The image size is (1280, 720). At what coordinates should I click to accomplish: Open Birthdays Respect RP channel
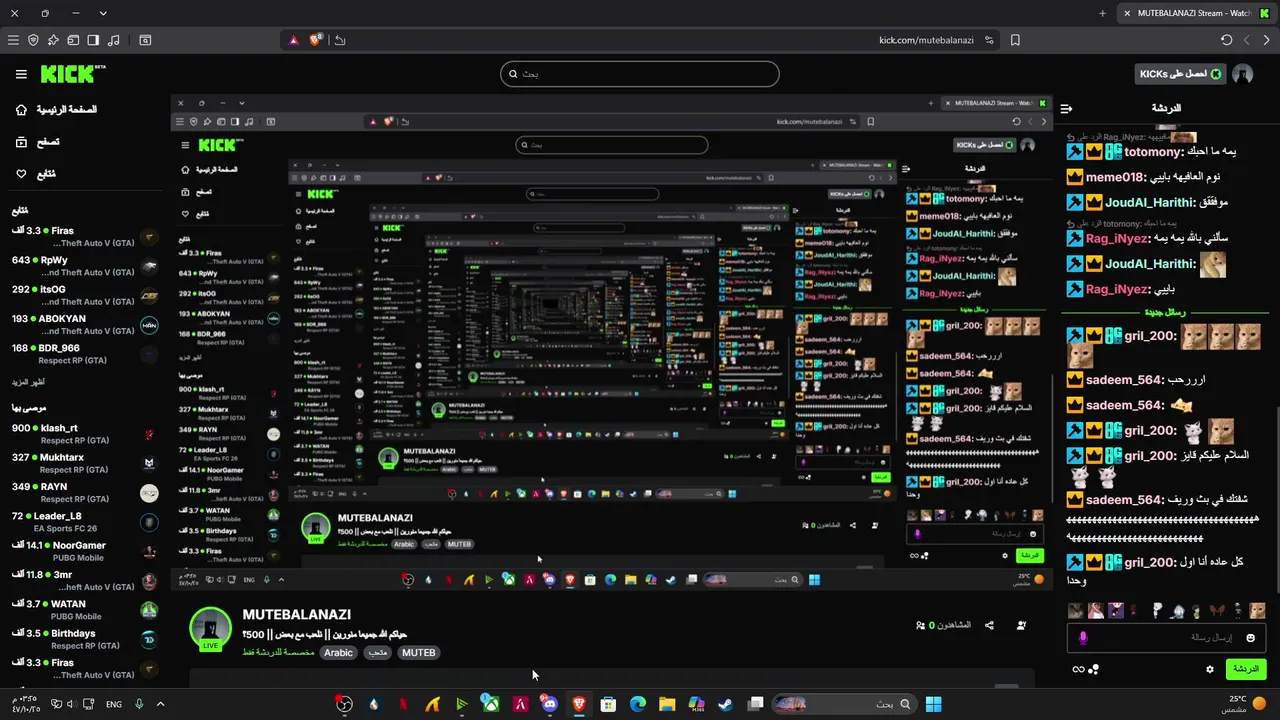pyautogui.click(x=84, y=639)
